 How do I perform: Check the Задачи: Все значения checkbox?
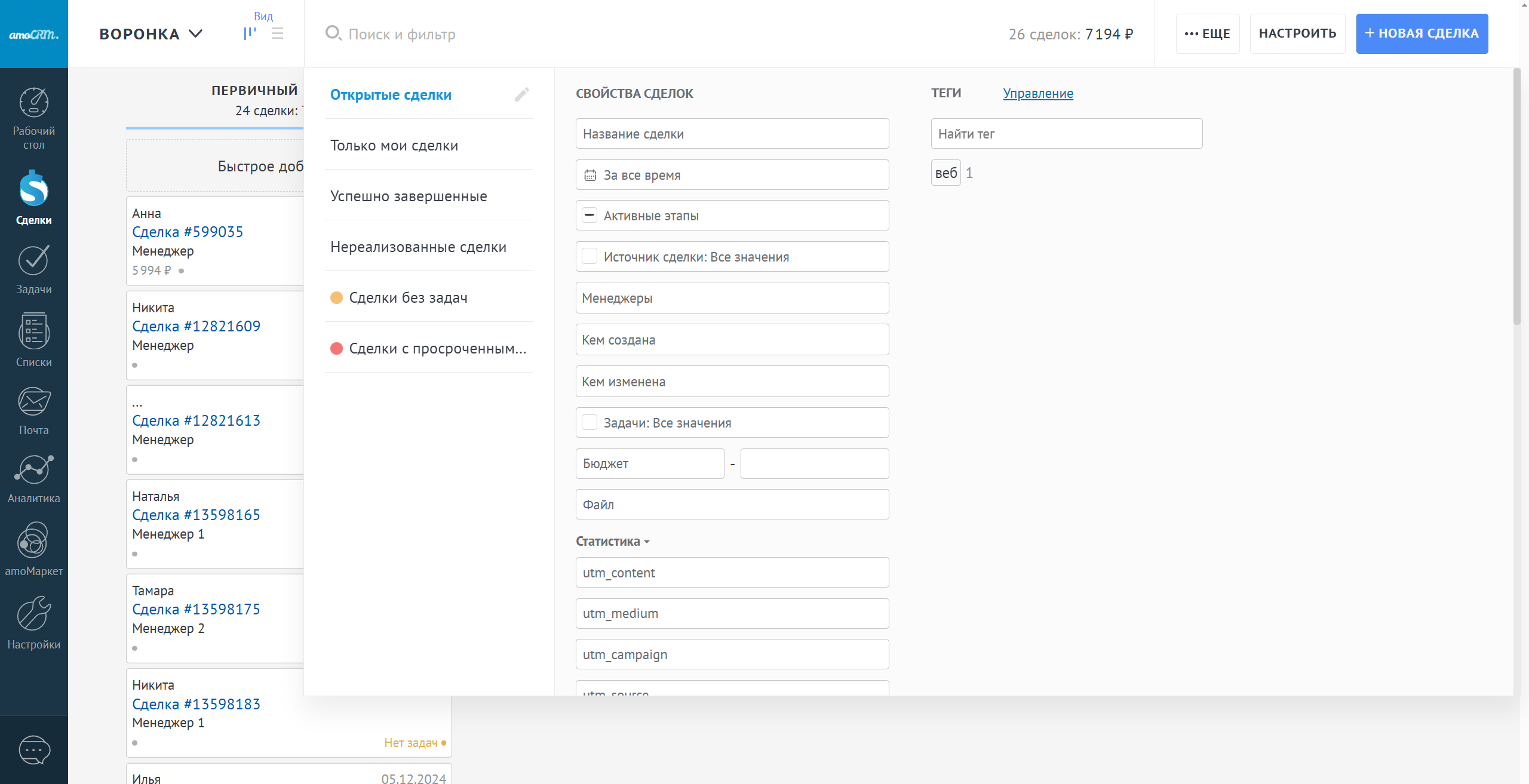coord(590,423)
